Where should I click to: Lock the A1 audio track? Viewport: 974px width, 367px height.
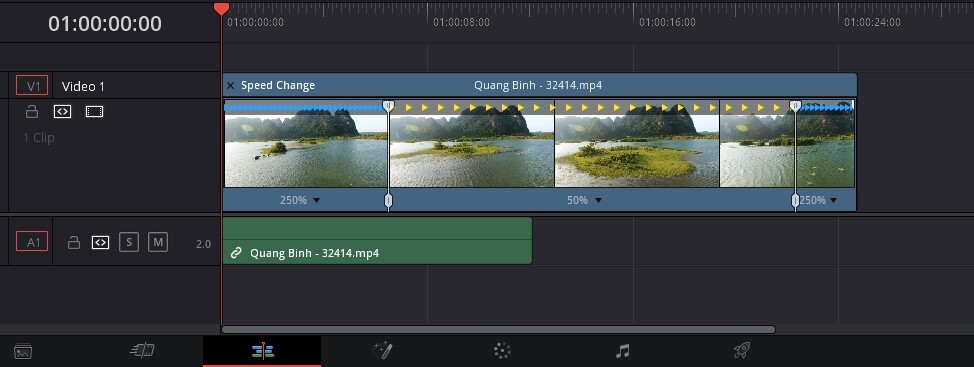73,242
